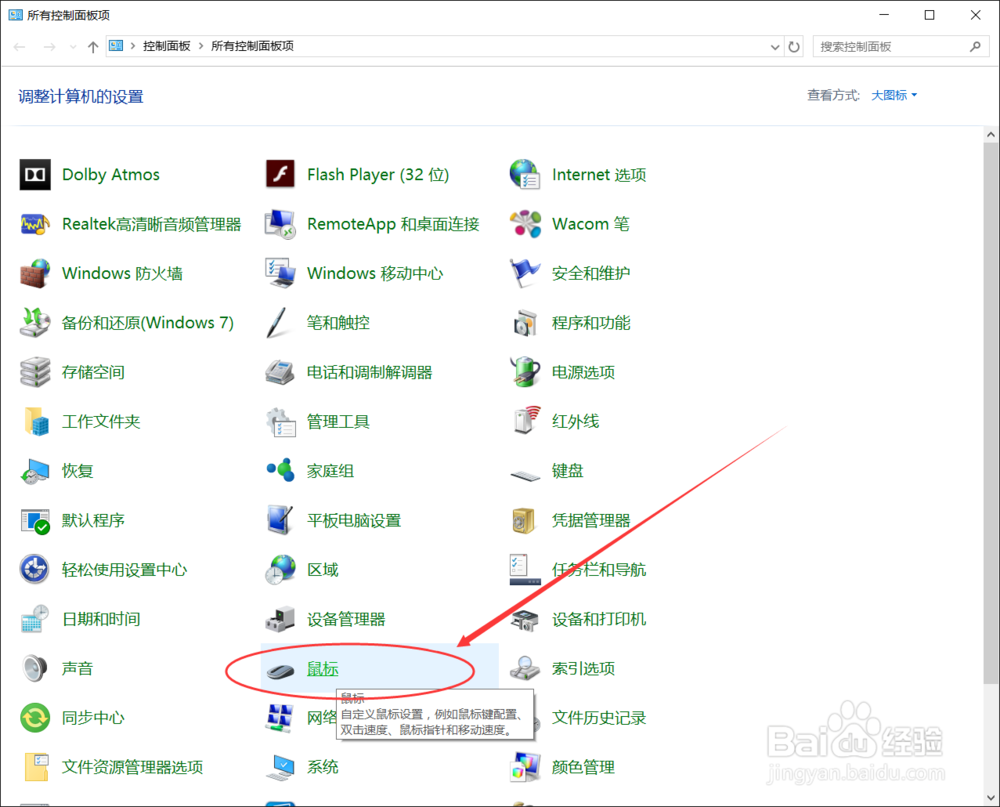Open the Flash Player (32 位) icon

point(280,175)
